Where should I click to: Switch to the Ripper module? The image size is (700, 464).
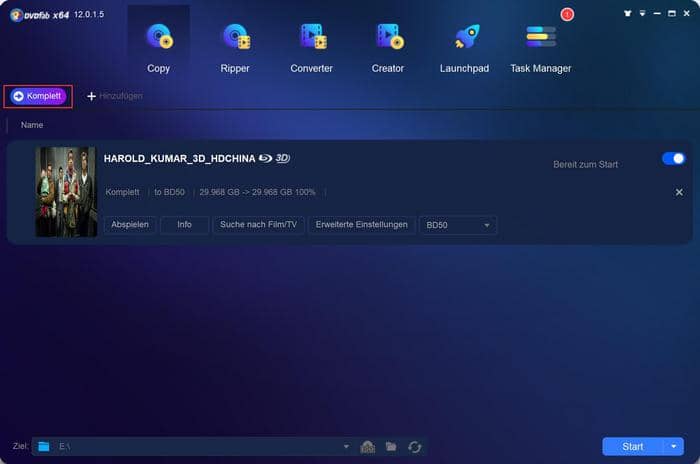pyautogui.click(x=235, y=48)
